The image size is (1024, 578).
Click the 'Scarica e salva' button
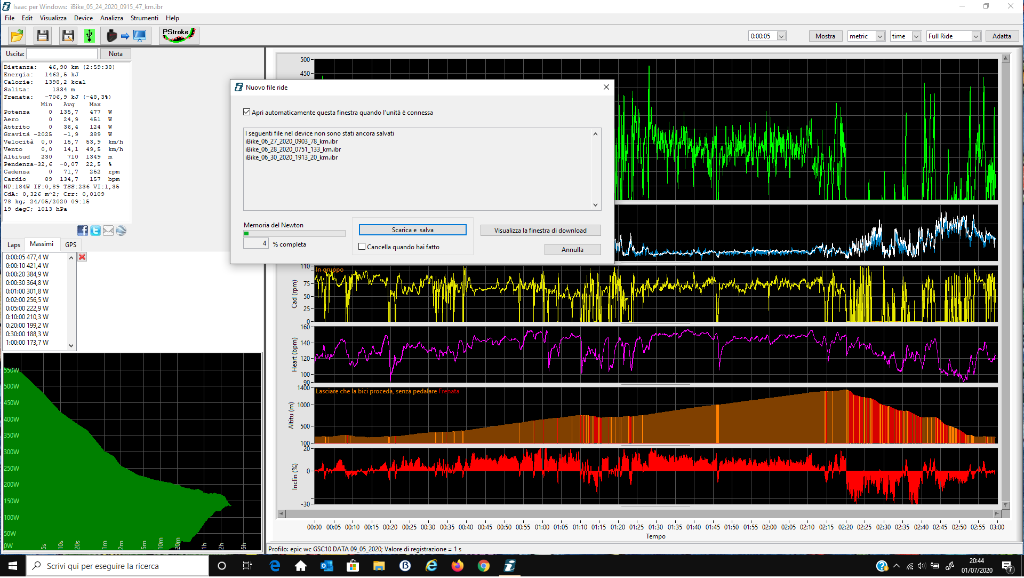click(412, 230)
